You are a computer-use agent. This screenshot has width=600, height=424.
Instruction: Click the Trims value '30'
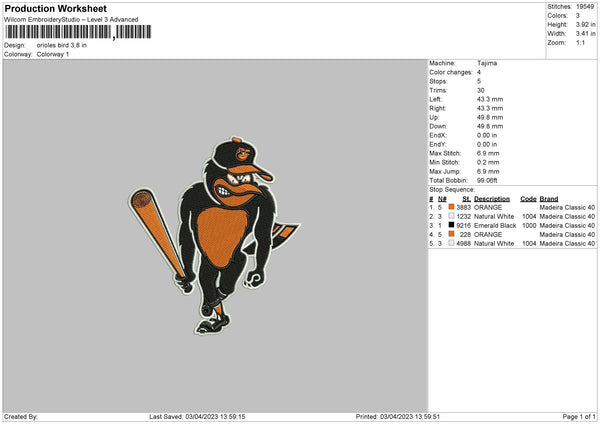[481, 90]
